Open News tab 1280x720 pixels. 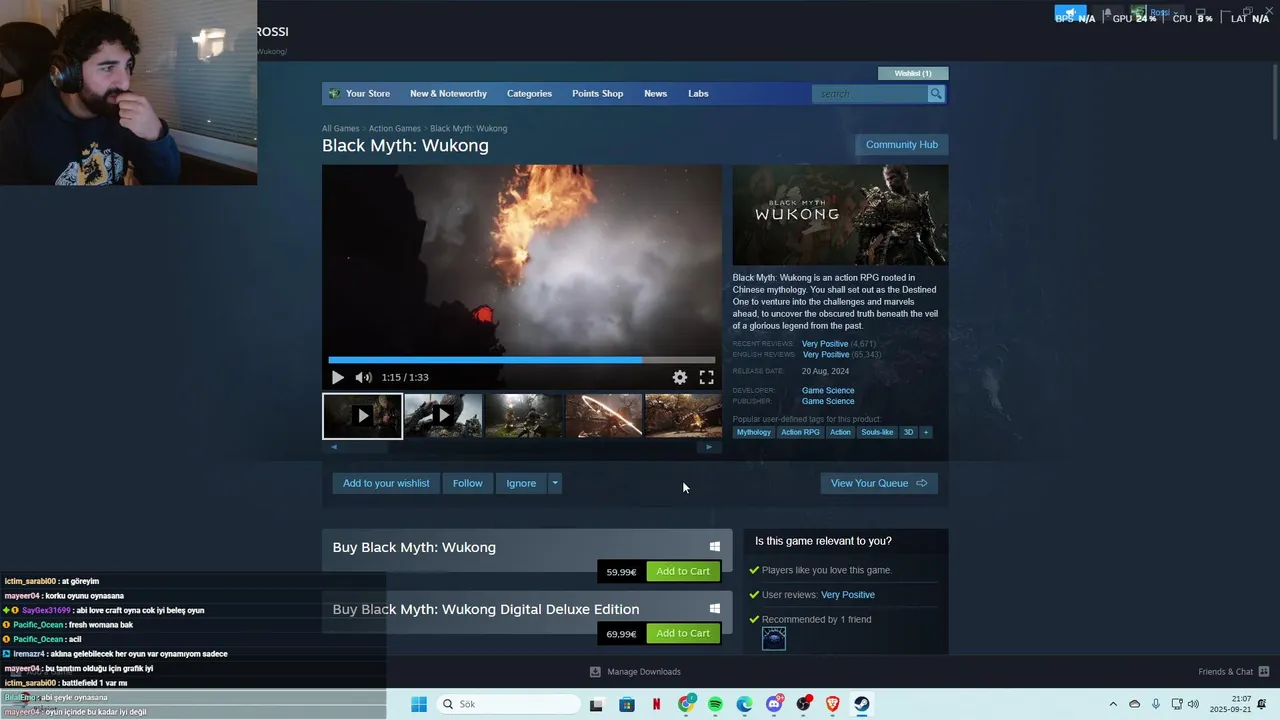point(655,94)
